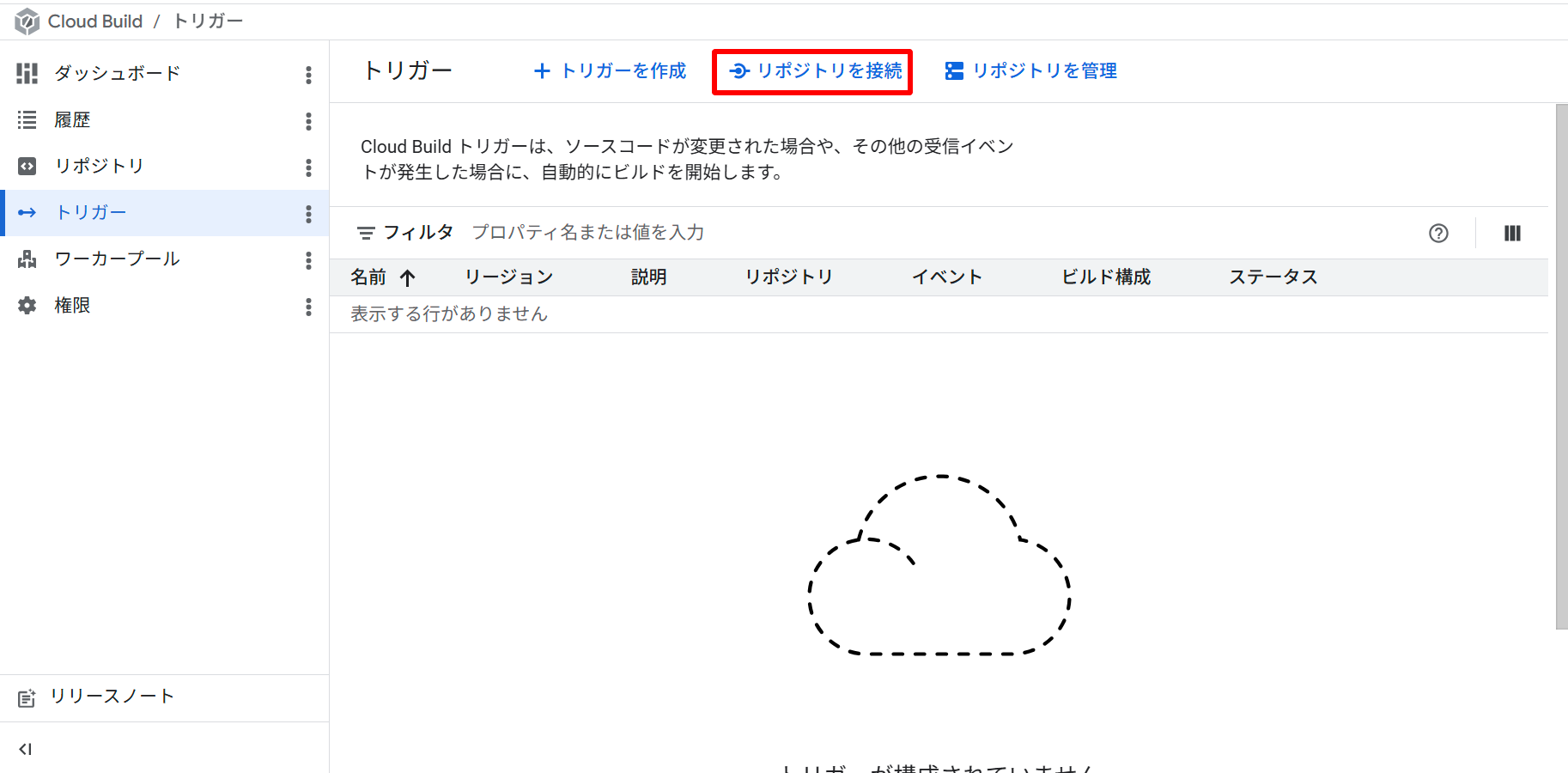Image resolution: width=1568 pixels, height=773 pixels.
Task: Click the イベント column header
Action: [947, 277]
